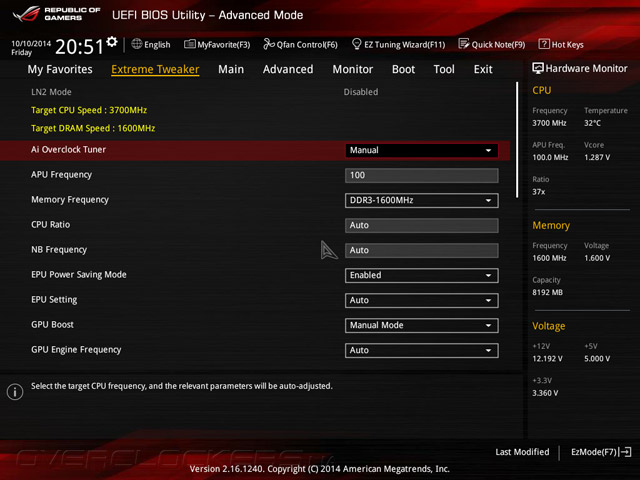Open the Exit tab
Viewport: 640px width, 480px height.
coord(483,69)
